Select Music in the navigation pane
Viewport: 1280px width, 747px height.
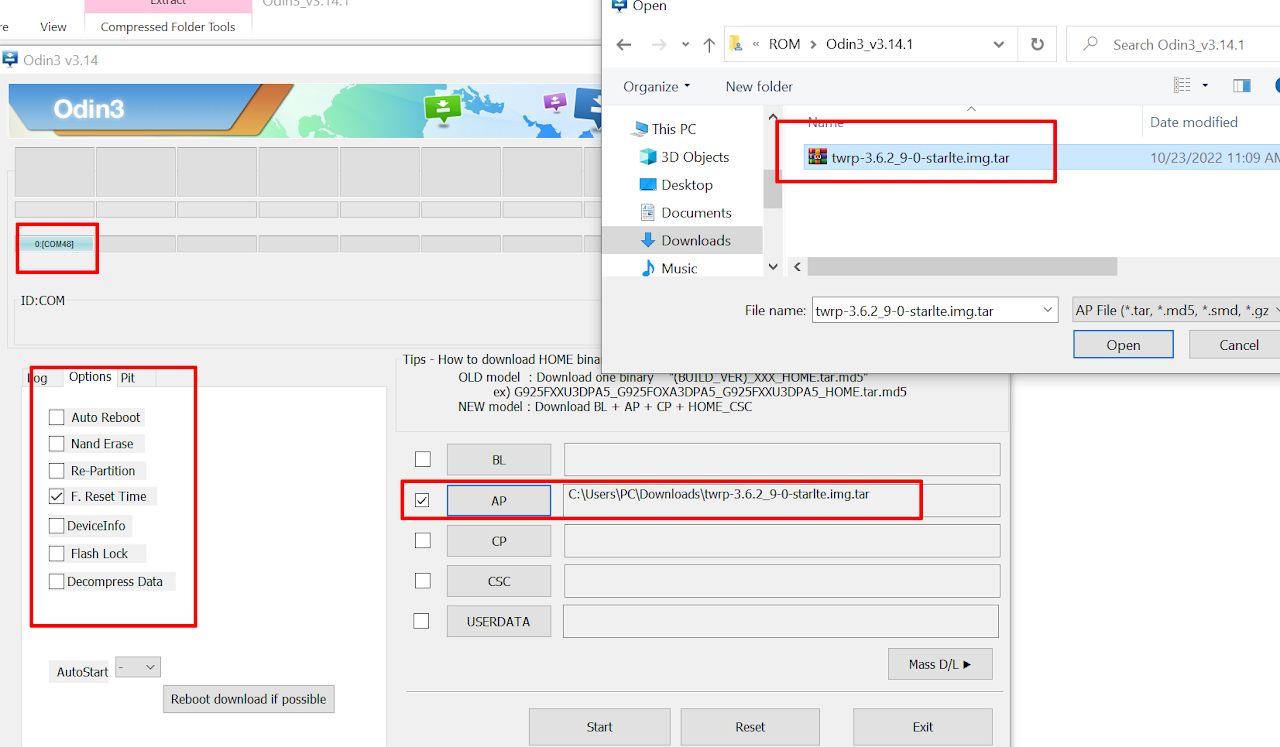(679, 268)
